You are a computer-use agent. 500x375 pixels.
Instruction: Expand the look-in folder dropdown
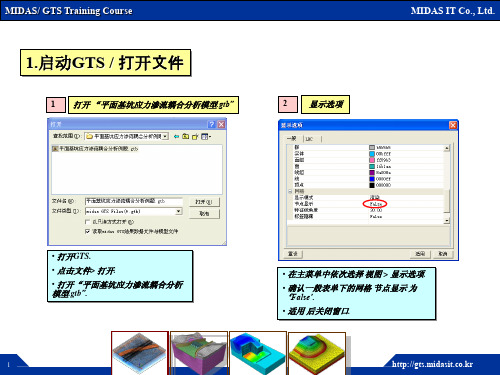[165, 136]
